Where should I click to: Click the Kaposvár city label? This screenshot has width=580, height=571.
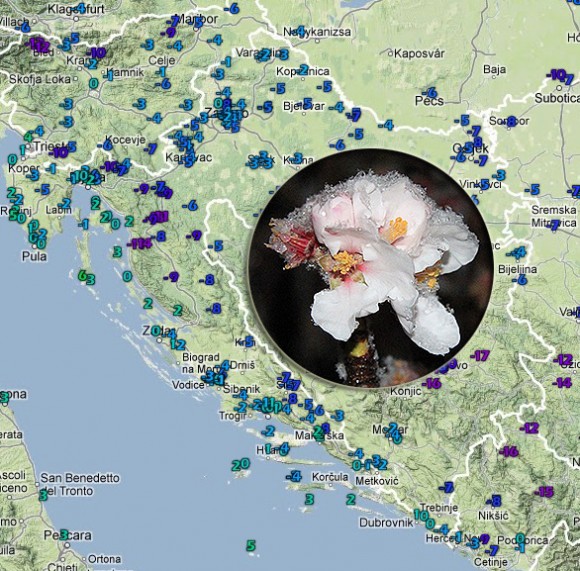point(419,54)
